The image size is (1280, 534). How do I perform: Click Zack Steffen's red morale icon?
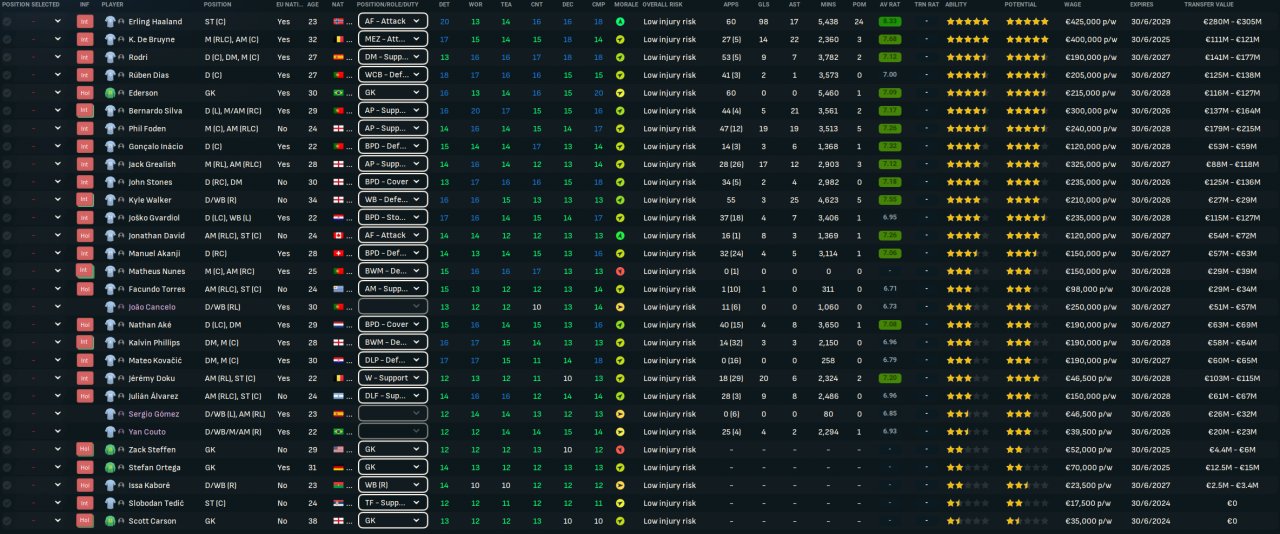620,450
